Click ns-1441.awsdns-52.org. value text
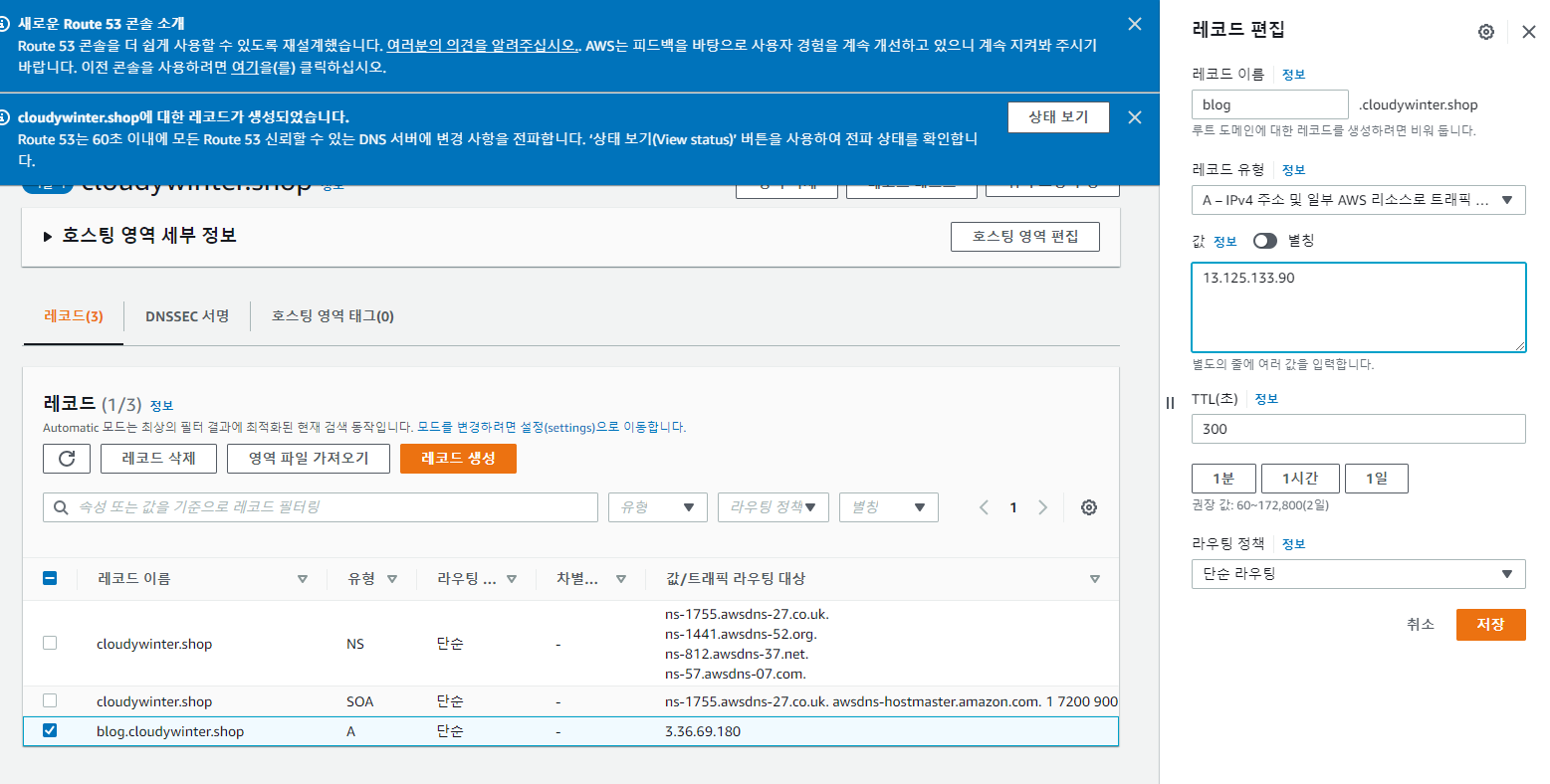This screenshot has width=1550, height=784. point(741,634)
